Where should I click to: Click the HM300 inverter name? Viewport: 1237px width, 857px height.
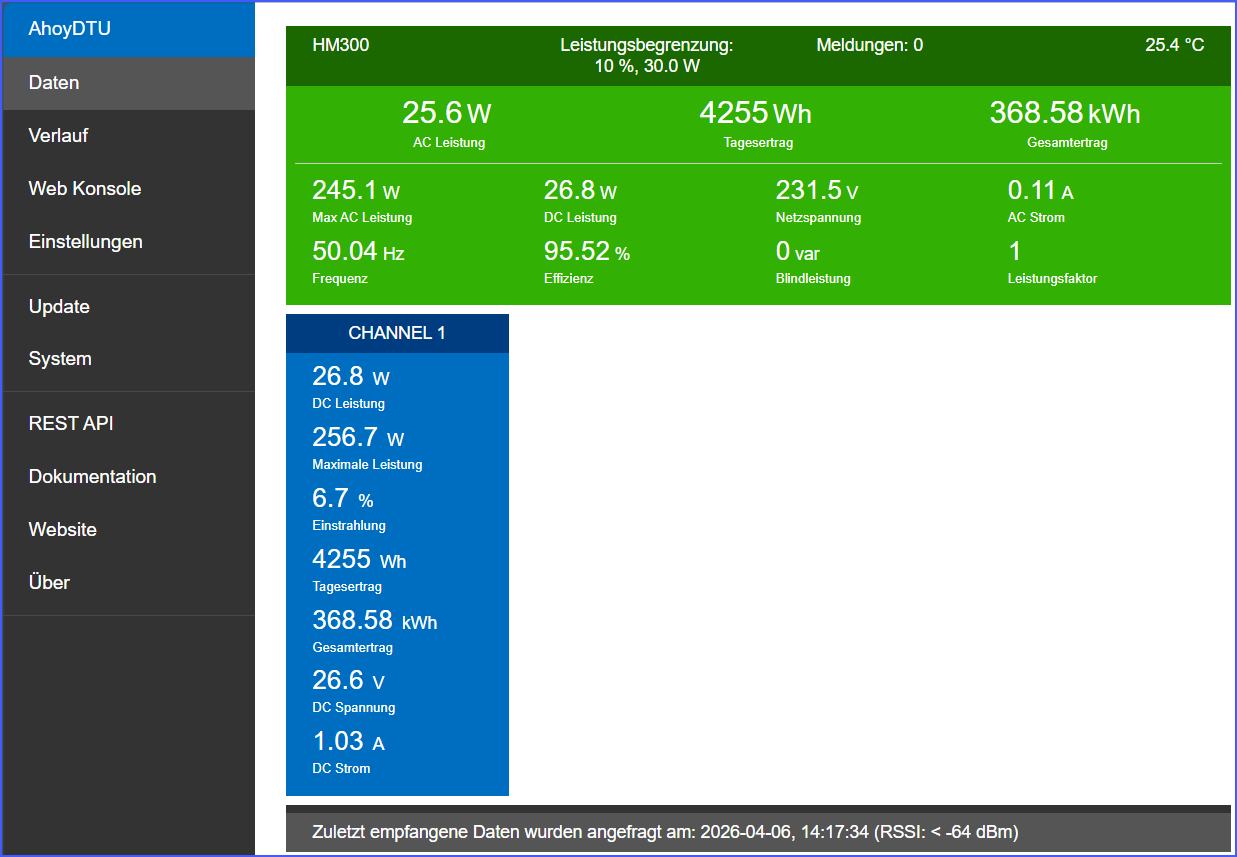(x=341, y=45)
